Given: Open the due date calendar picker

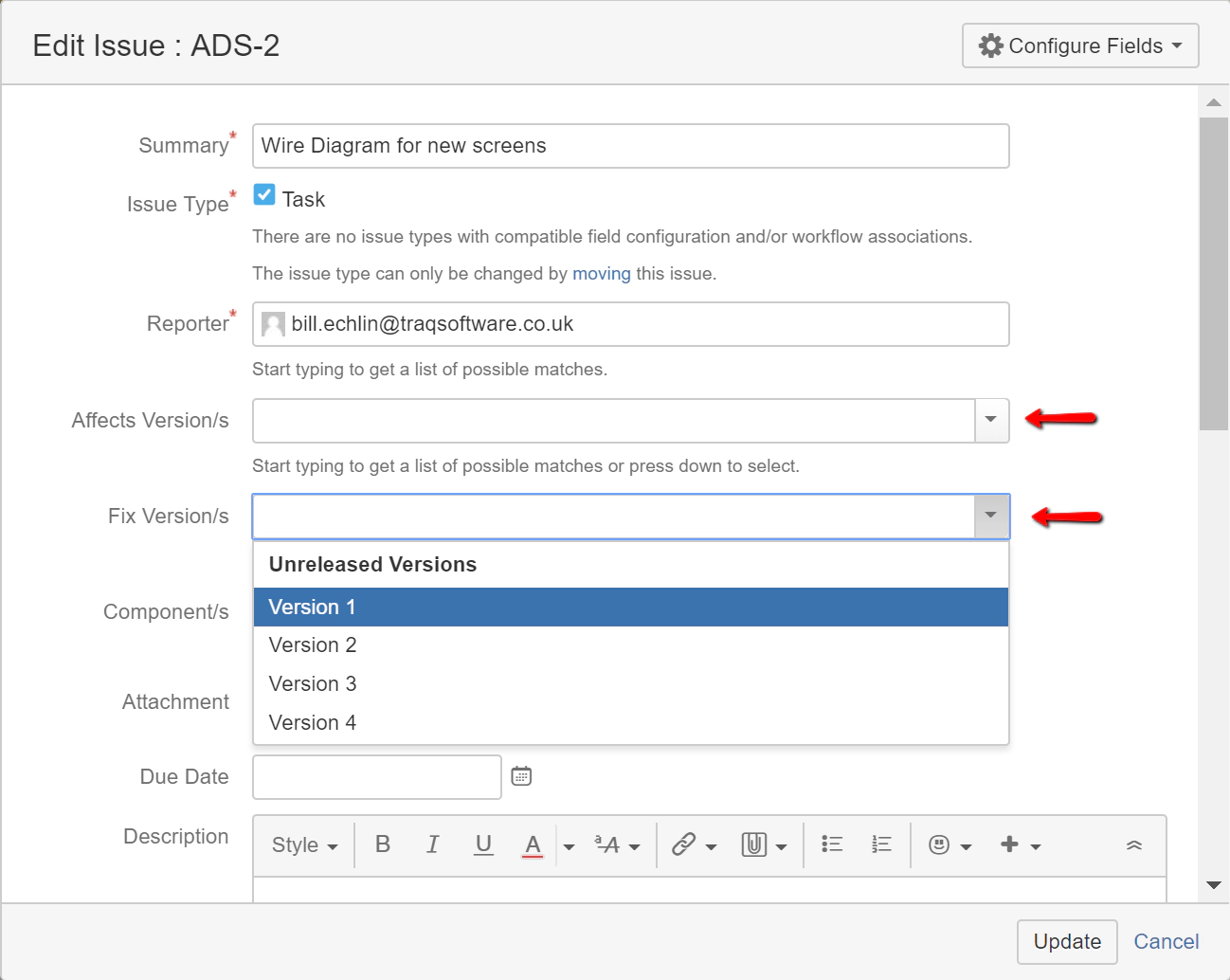Looking at the screenshot, I should tap(520, 775).
